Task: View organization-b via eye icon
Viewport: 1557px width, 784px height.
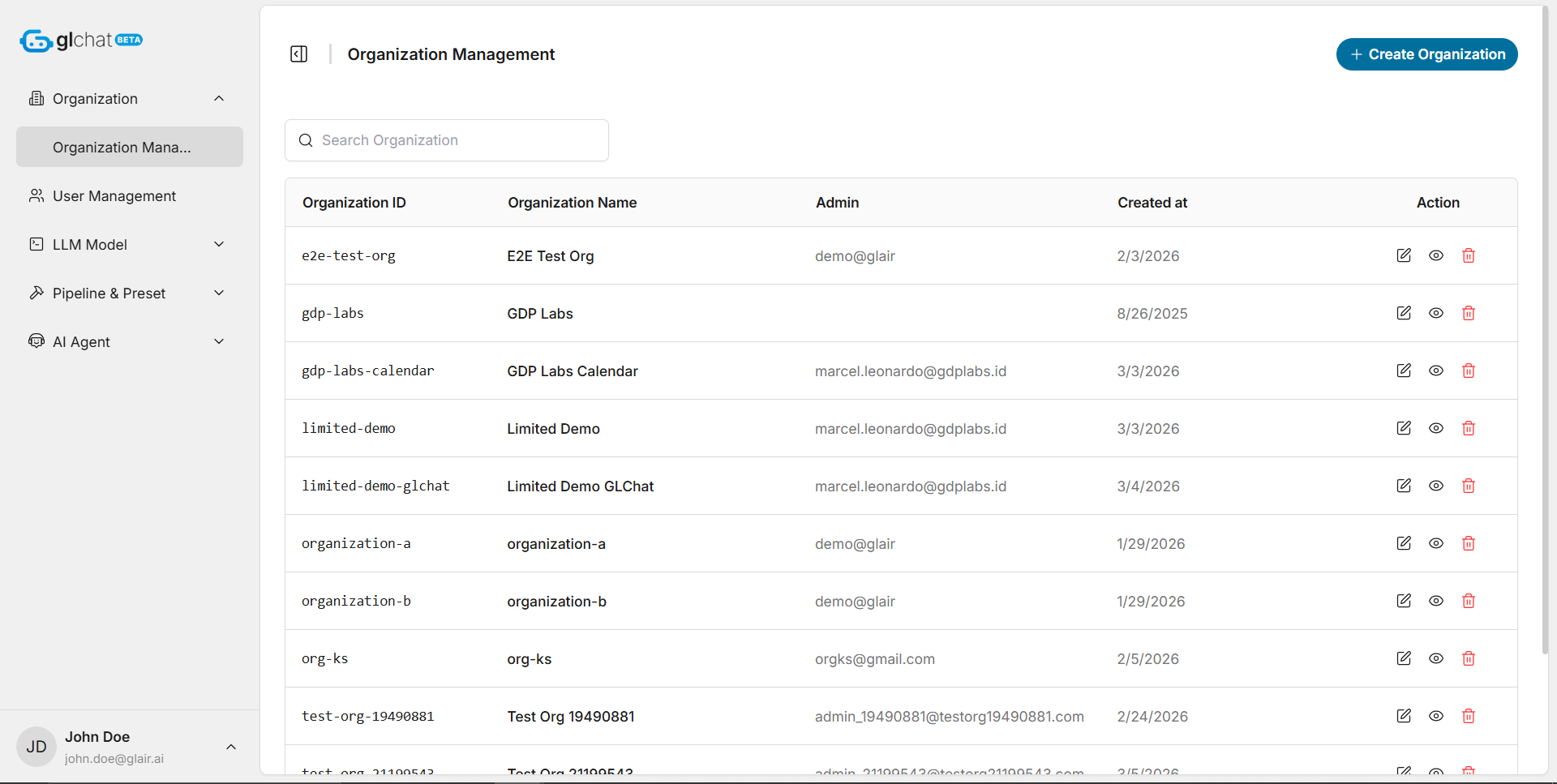Action: pos(1435,601)
